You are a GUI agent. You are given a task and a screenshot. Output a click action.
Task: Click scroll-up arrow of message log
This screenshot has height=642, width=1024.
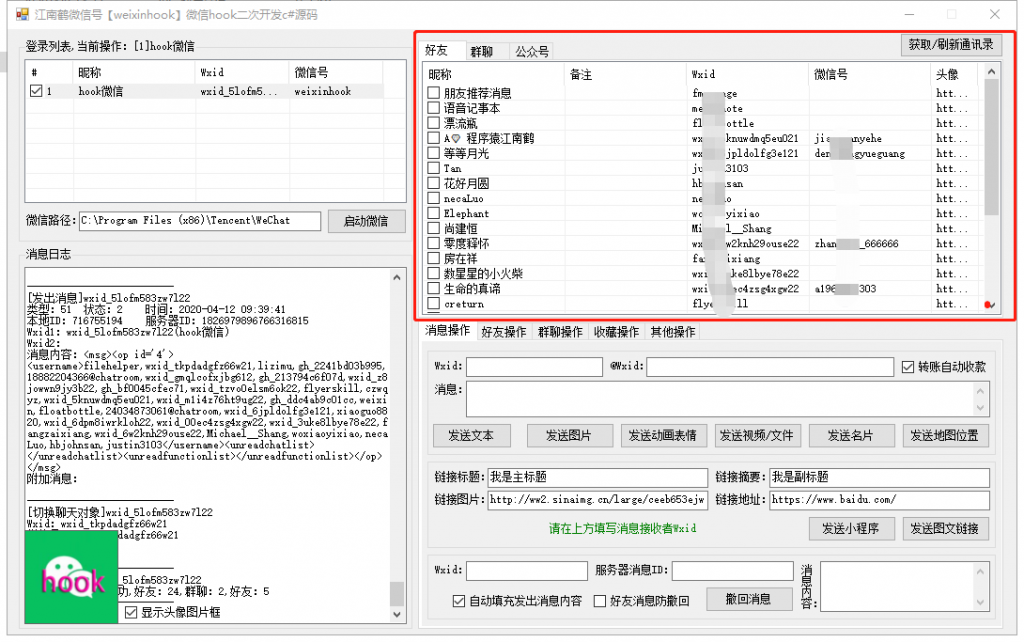click(397, 277)
